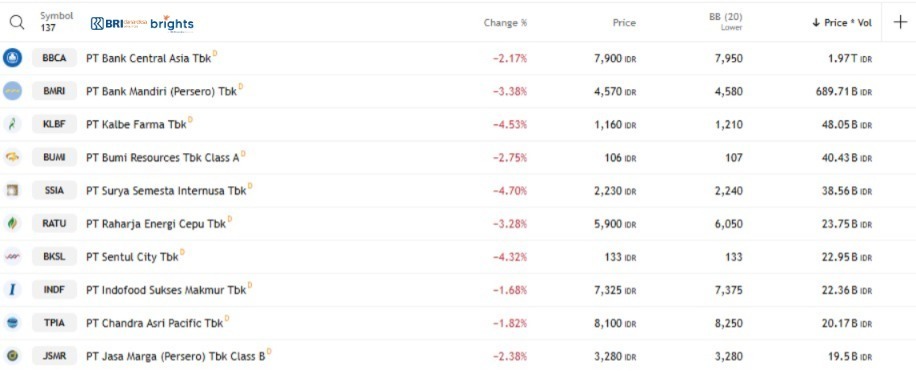
Task: Sort by Price * Vol column header
Action: tap(842, 23)
